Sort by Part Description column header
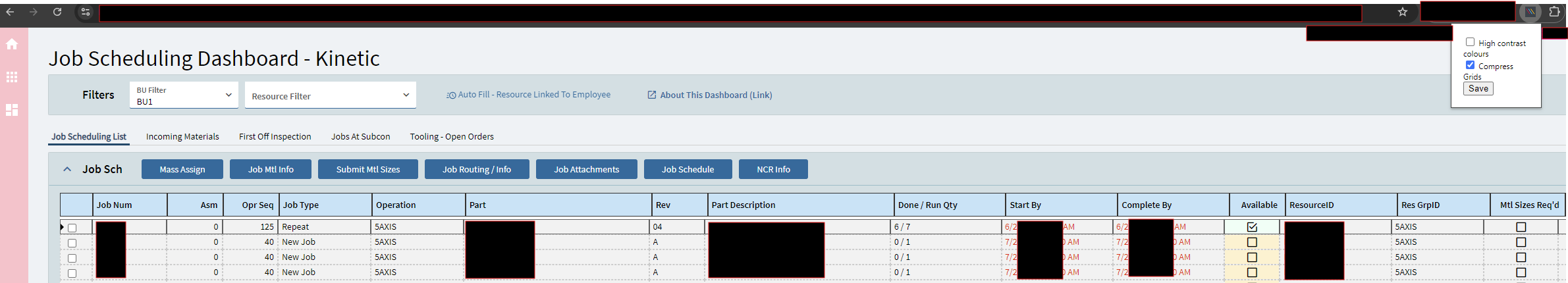Image resolution: width=1568 pixels, height=283 pixels. coord(801,205)
